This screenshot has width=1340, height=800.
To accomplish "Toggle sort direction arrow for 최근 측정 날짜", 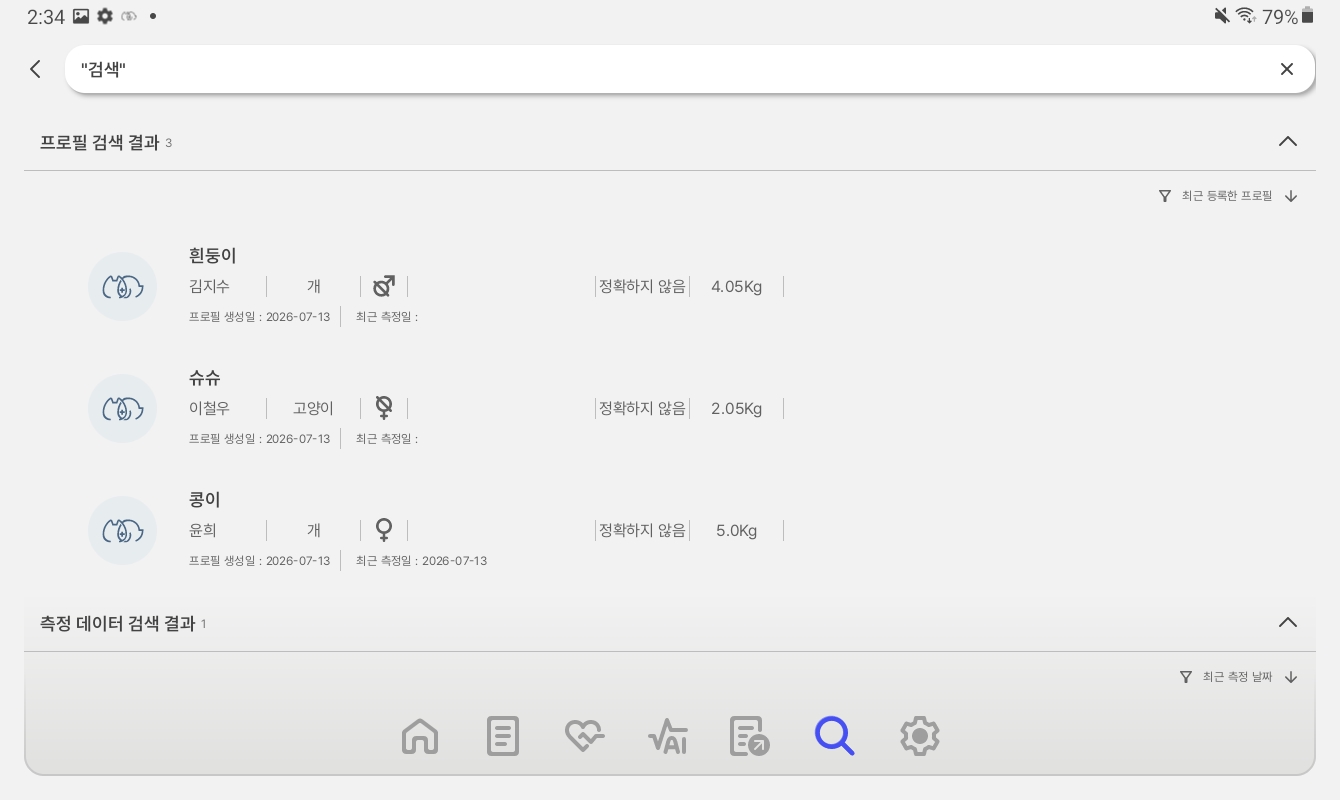I will (1291, 677).
